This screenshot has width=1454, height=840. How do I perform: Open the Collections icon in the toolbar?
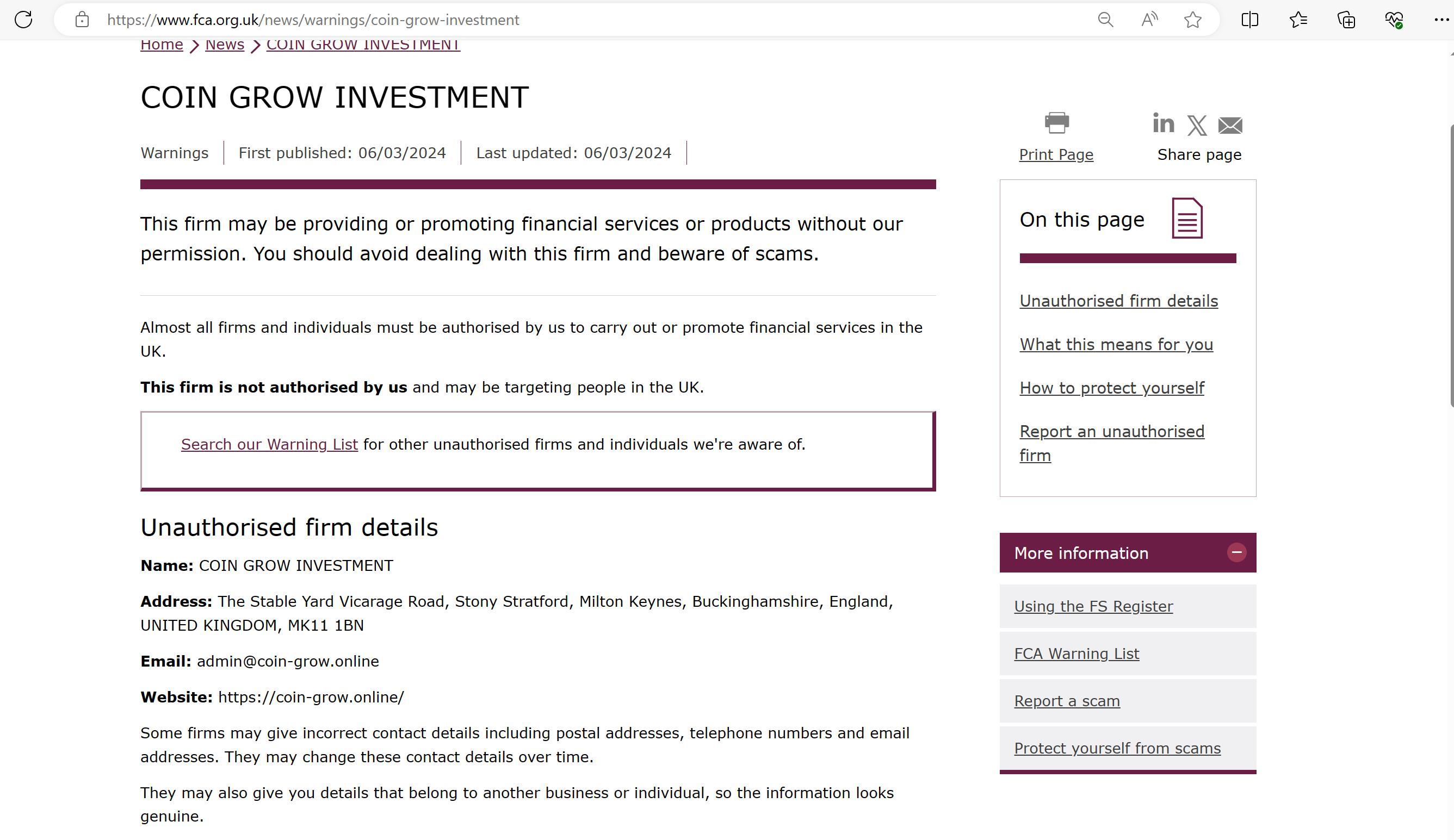click(1346, 20)
